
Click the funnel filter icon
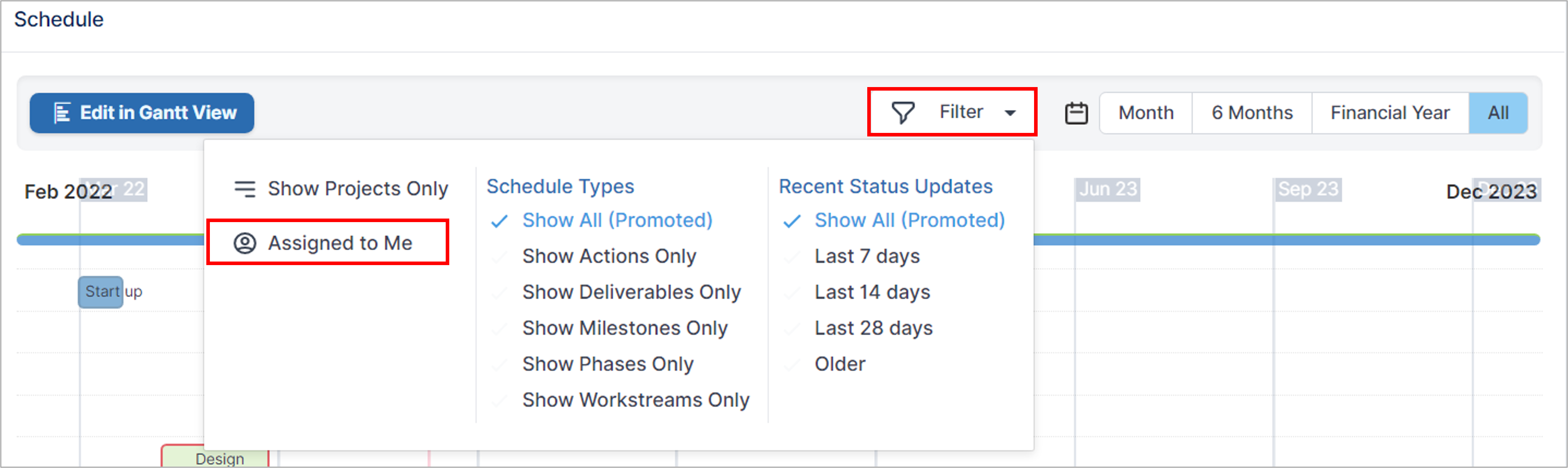[x=903, y=112]
